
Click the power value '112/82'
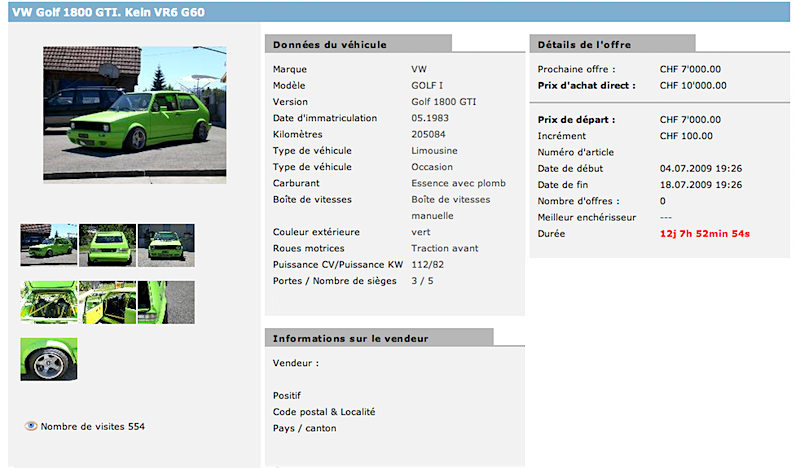428,265
